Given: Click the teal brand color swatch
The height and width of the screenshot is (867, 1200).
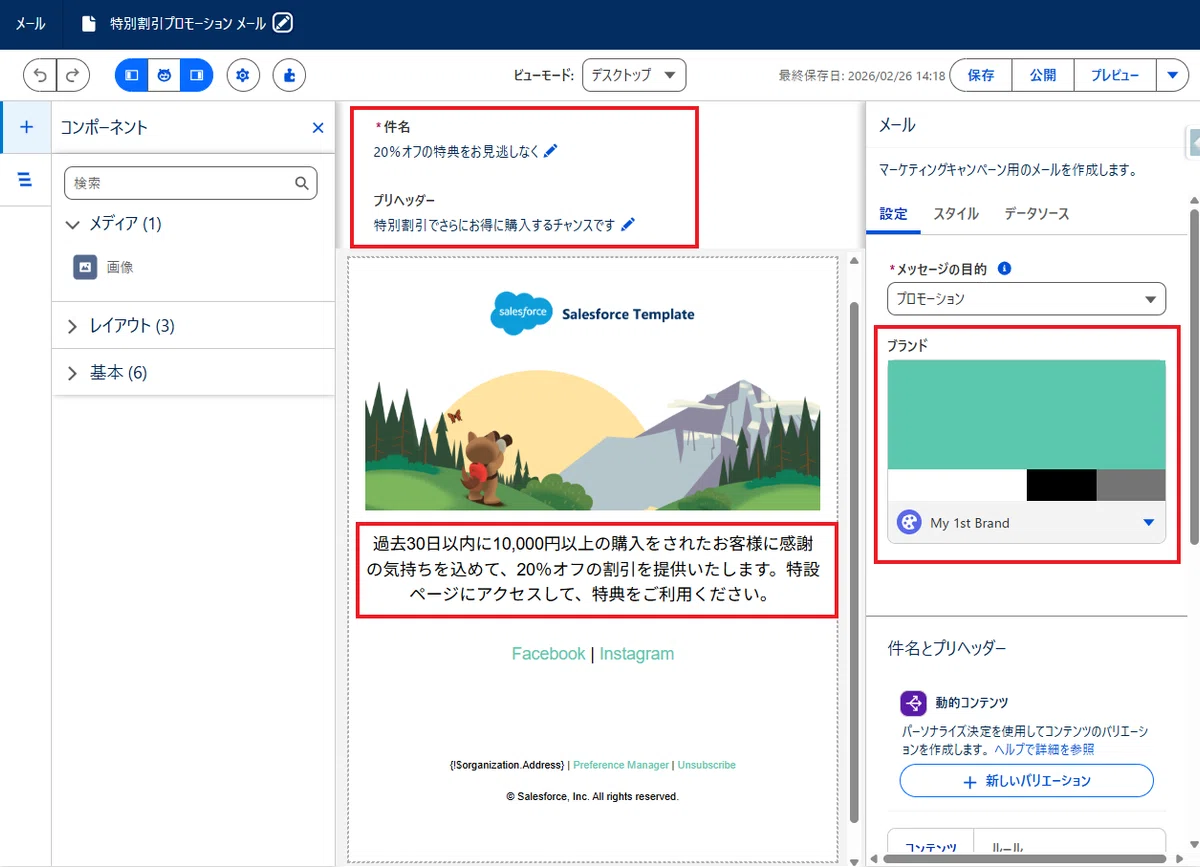Looking at the screenshot, I should [x=1026, y=415].
